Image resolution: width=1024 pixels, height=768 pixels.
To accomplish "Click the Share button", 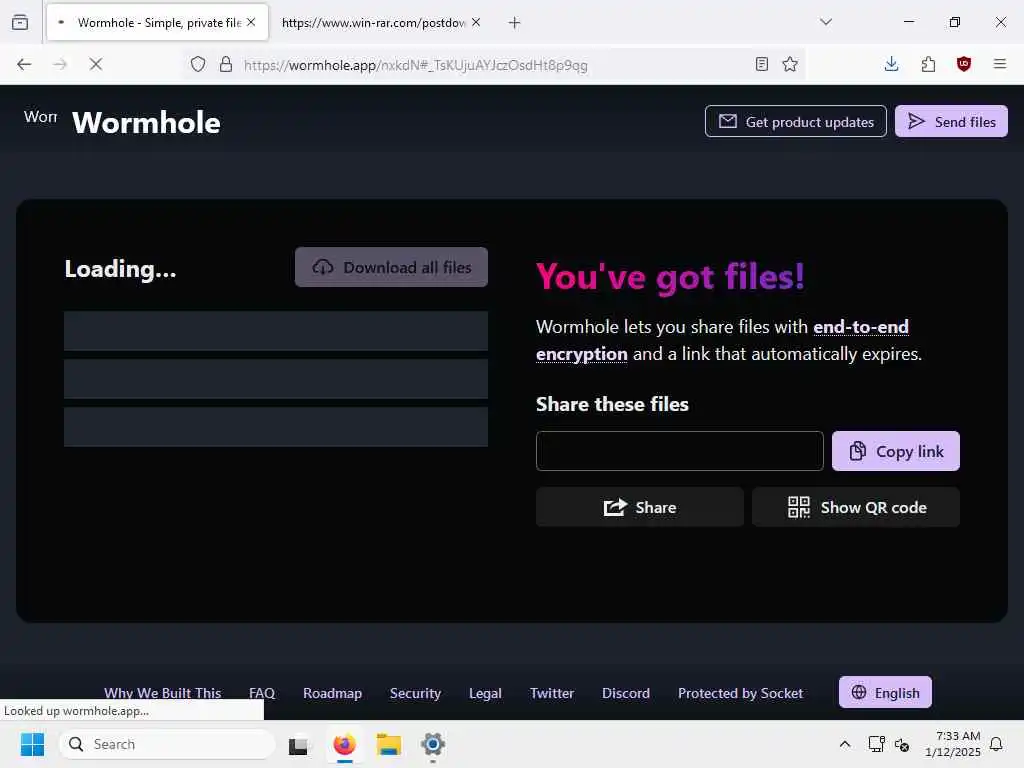I will coord(640,507).
